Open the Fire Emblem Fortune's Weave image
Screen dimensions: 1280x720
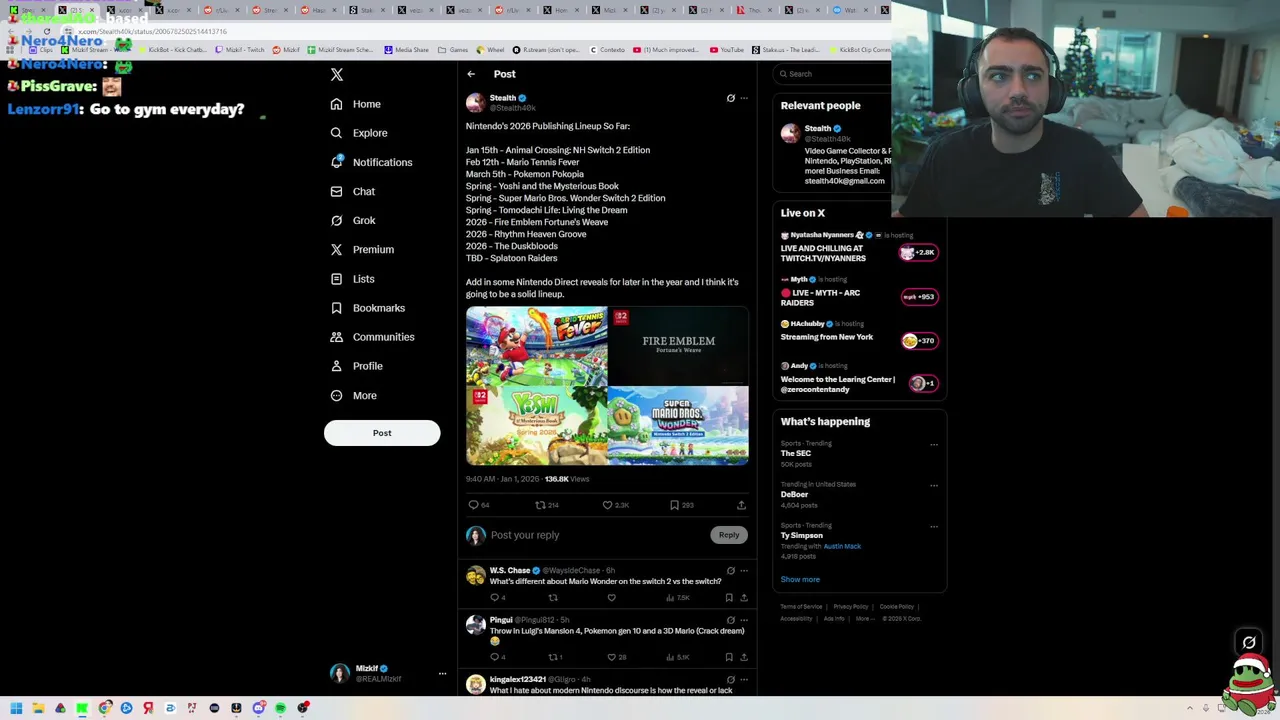679,346
